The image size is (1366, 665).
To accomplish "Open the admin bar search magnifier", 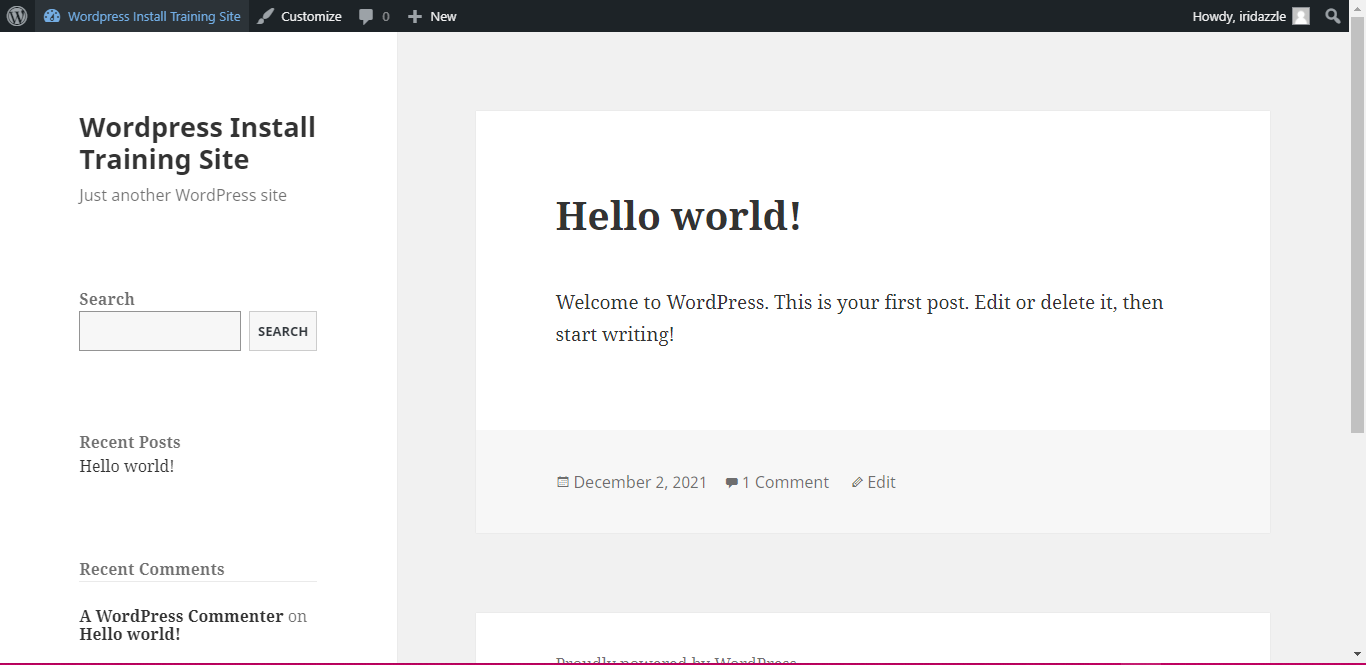I will 1333,16.
